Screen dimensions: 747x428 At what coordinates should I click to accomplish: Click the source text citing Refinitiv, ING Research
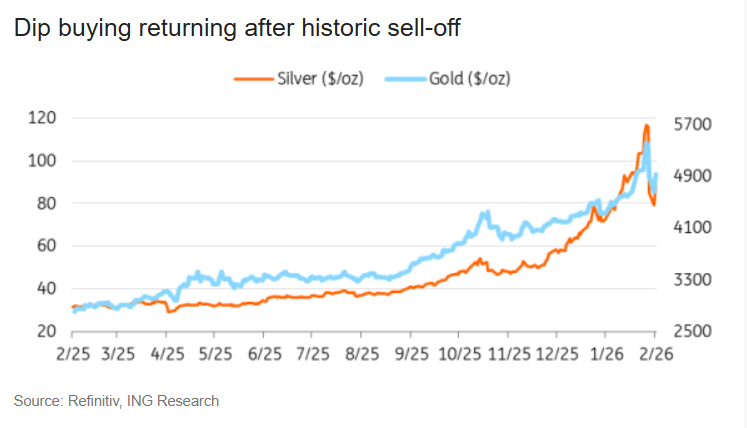click(x=116, y=401)
